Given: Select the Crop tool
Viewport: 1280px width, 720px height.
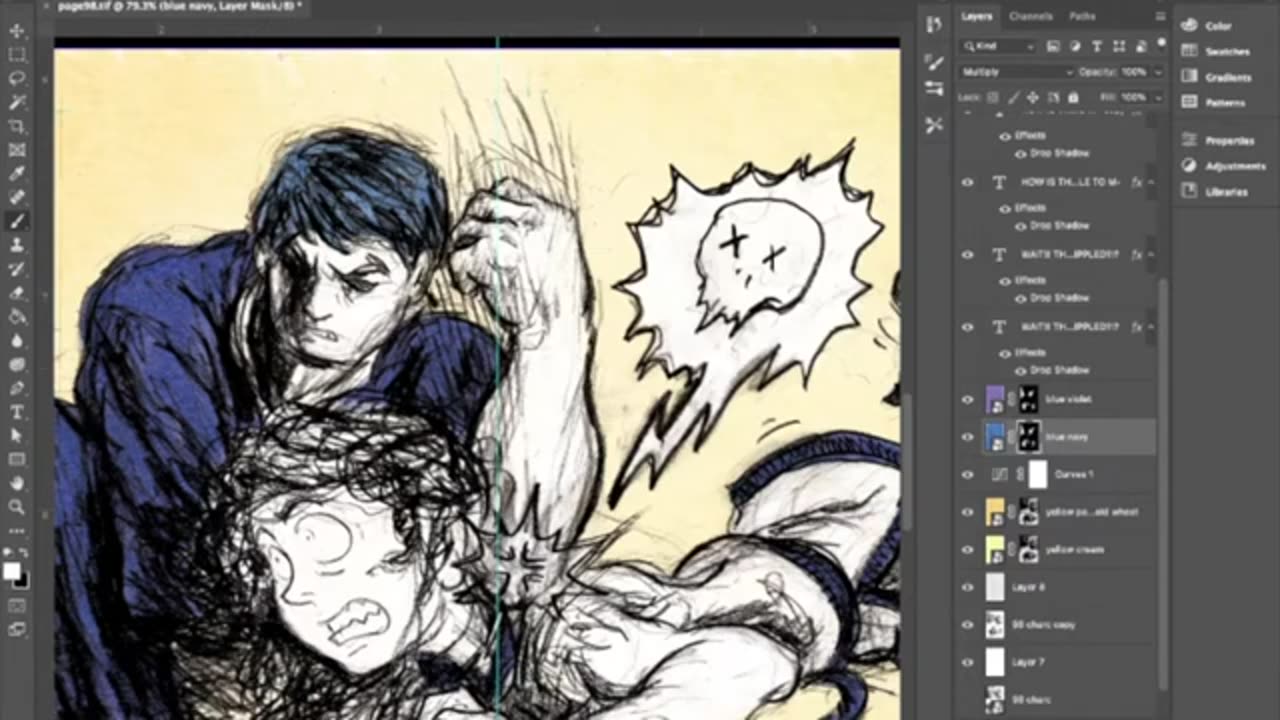Looking at the screenshot, I should click(x=17, y=127).
